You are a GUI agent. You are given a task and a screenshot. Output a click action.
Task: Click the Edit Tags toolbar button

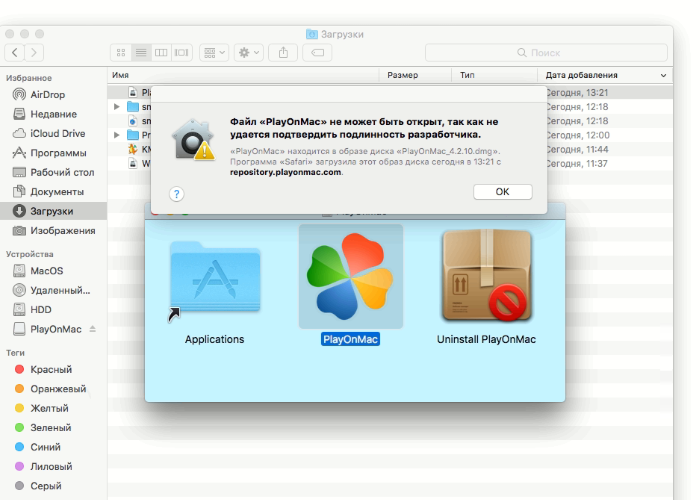pos(317,53)
